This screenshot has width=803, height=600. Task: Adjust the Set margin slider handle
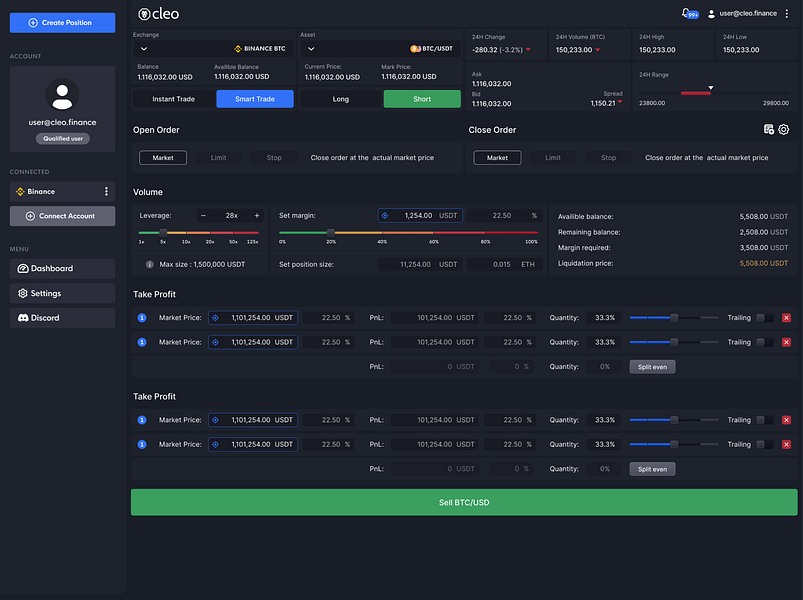(331, 232)
